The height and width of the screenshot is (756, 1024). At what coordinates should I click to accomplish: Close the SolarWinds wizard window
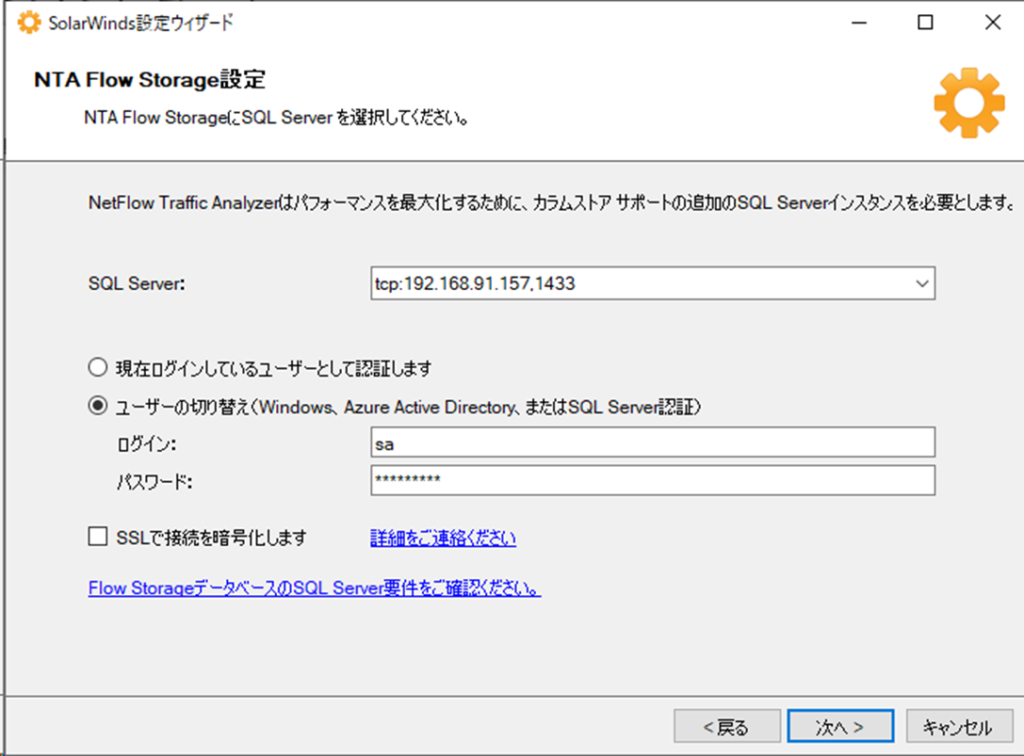(x=993, y=23)
